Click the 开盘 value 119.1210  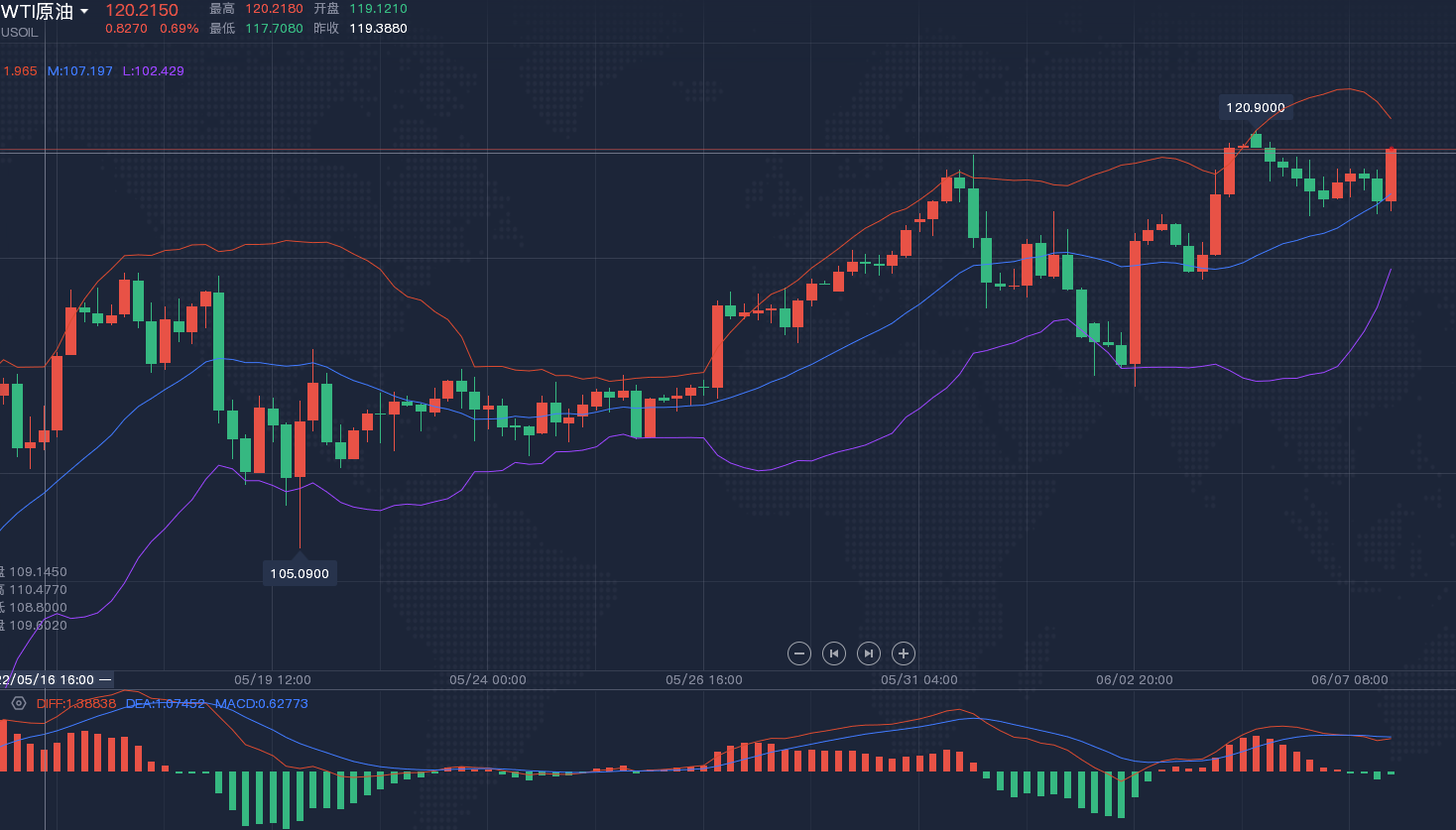378,9
